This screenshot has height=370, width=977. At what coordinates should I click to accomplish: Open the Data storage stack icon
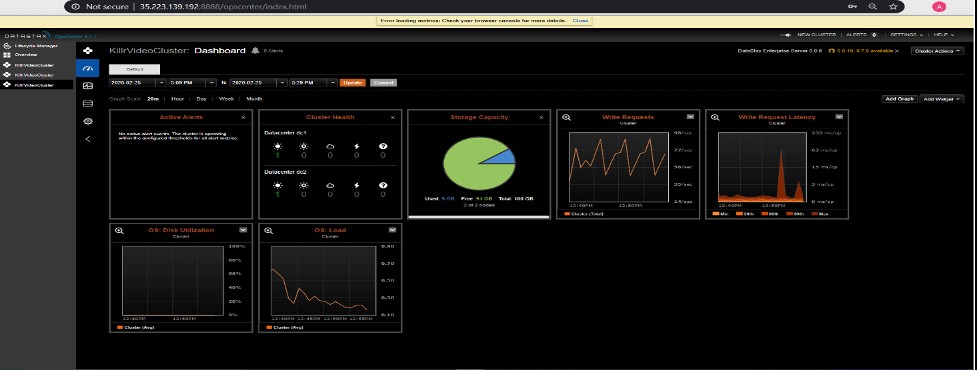[87, 103]
